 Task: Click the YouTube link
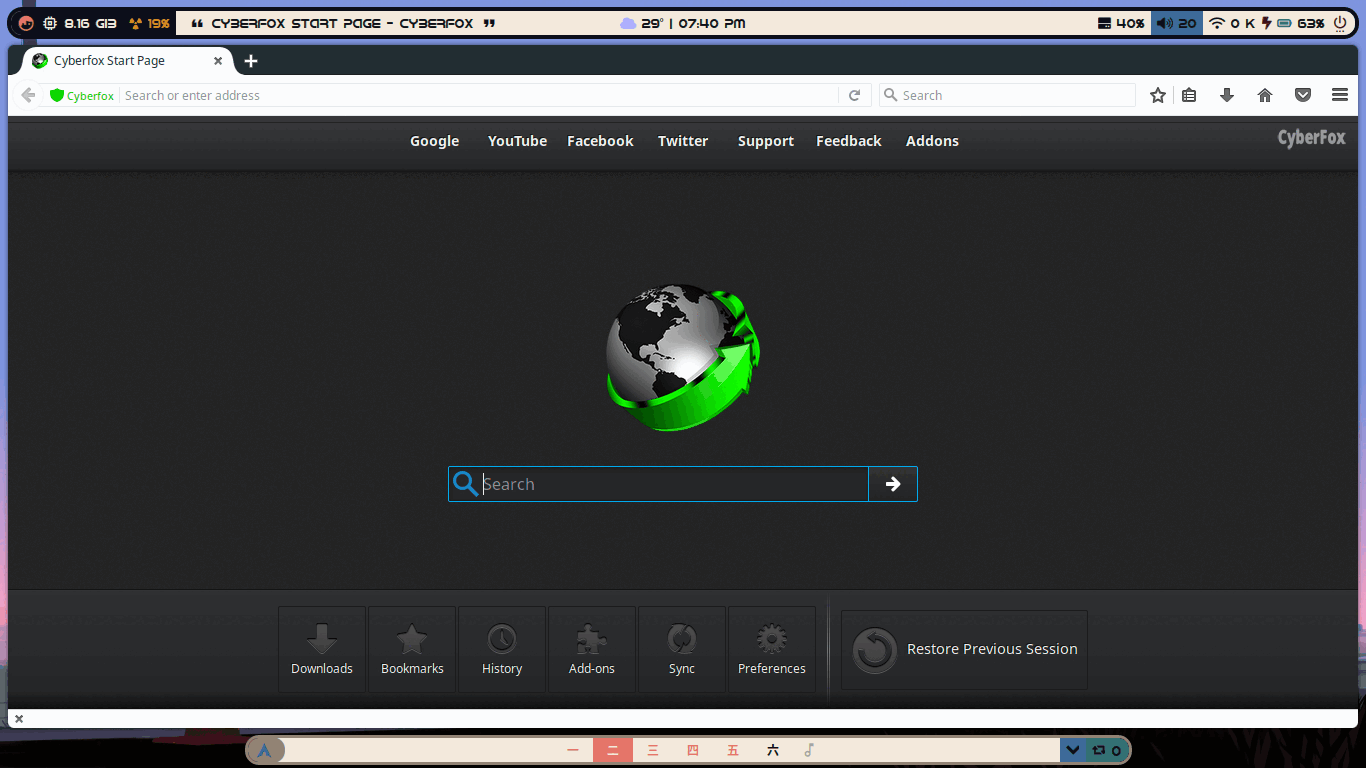(517, 141)
